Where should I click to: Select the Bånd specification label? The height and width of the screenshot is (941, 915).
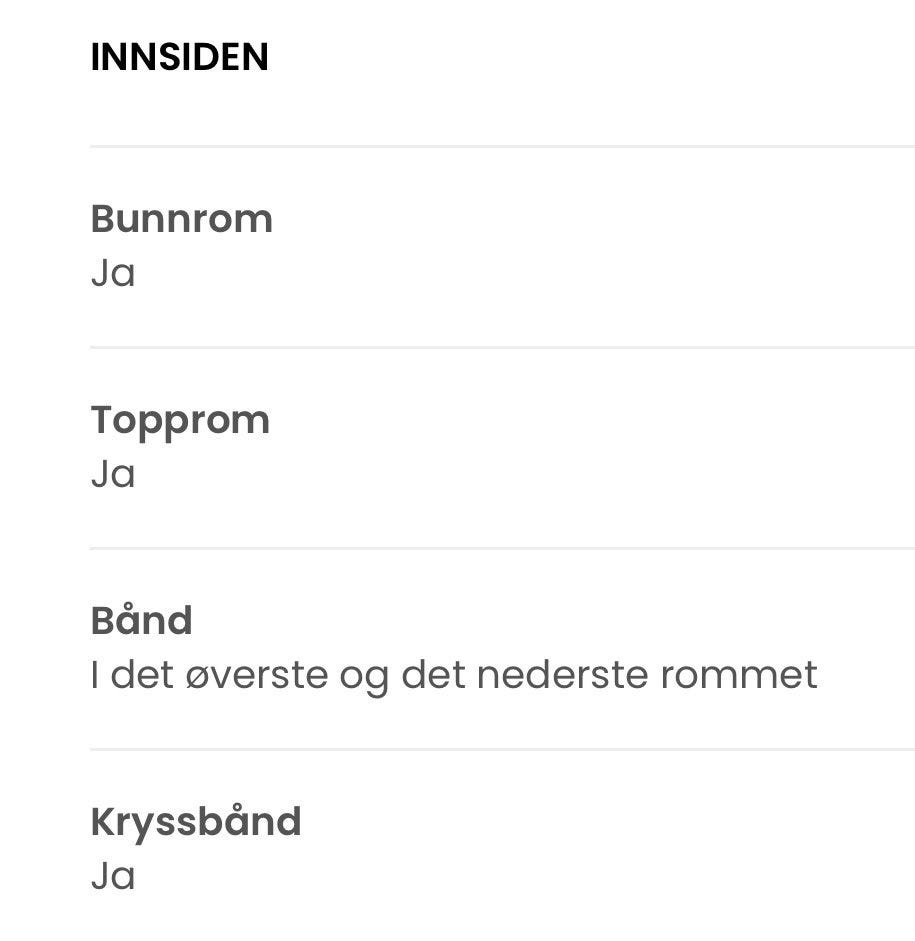[142, 619]
